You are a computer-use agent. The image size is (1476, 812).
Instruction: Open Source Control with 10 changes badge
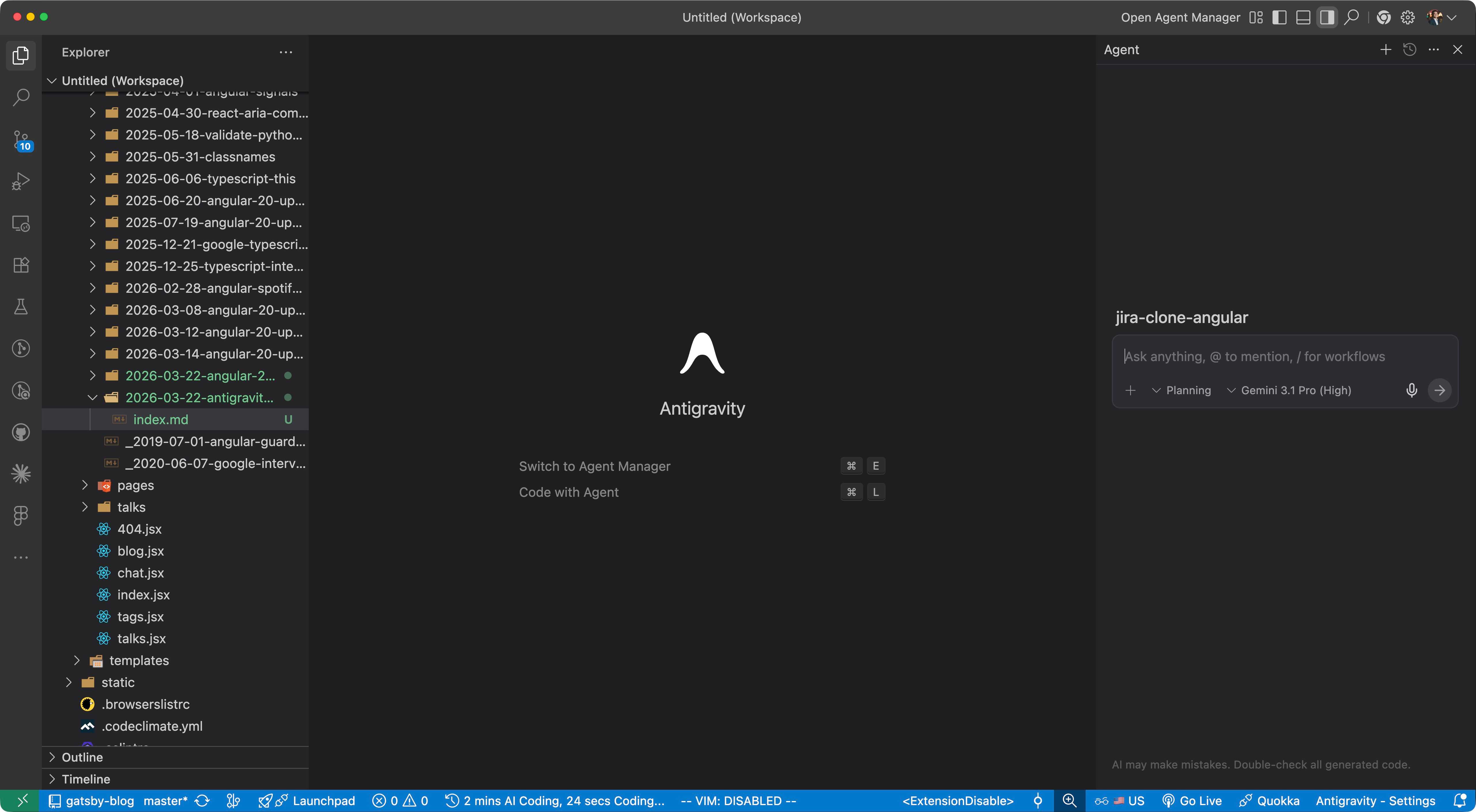coord(21,140)
